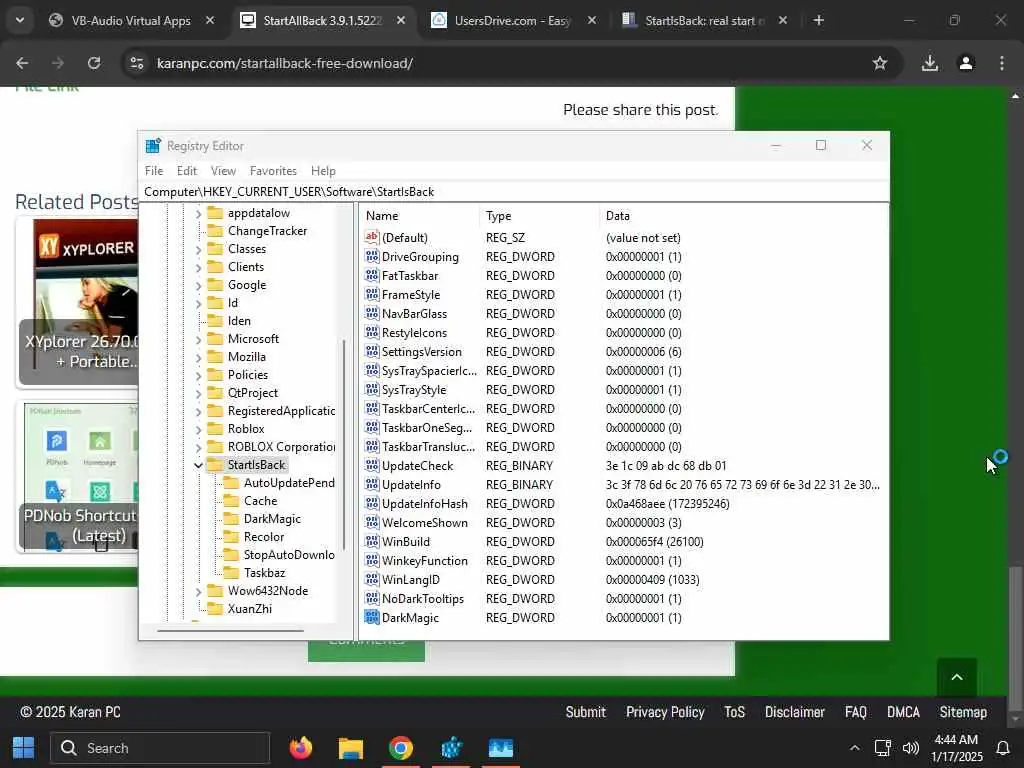
Task: Open Chrome three-dot menu
Action: pyautogui.click(x=1002, y=63)
